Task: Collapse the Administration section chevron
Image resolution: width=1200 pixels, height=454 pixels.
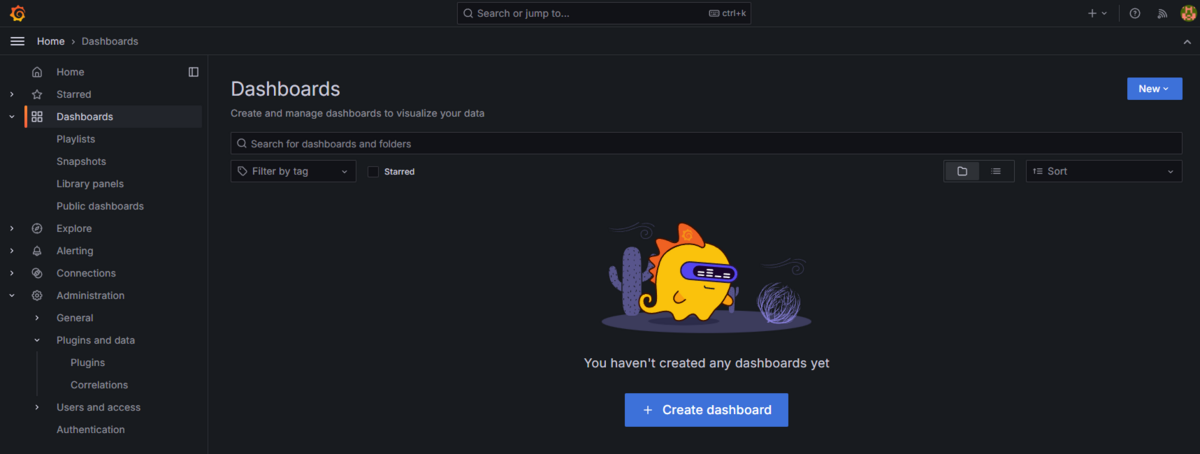Action: click(12, 296)
